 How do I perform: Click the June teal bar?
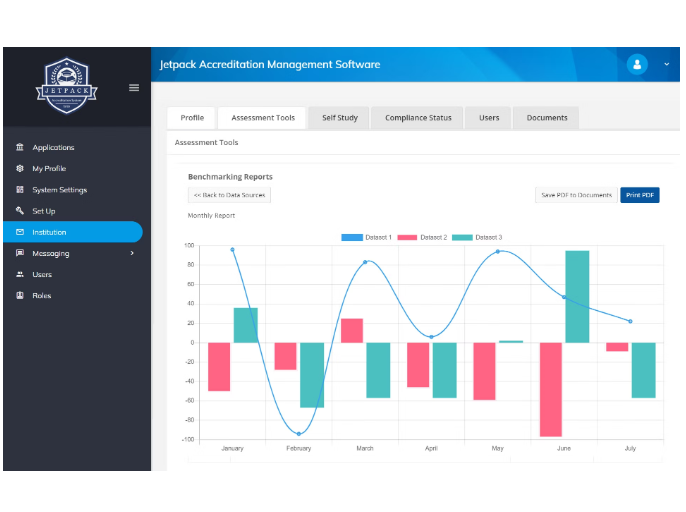click(x=577, y=297)
